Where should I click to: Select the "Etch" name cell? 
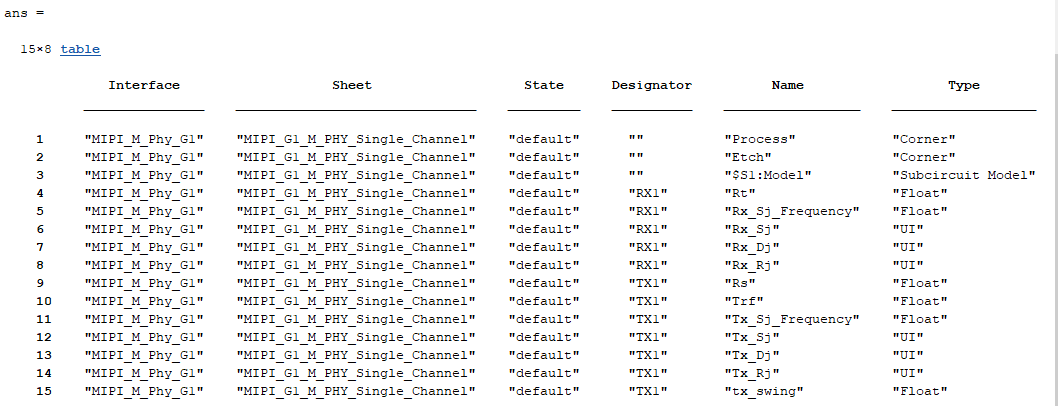(748, 157)
